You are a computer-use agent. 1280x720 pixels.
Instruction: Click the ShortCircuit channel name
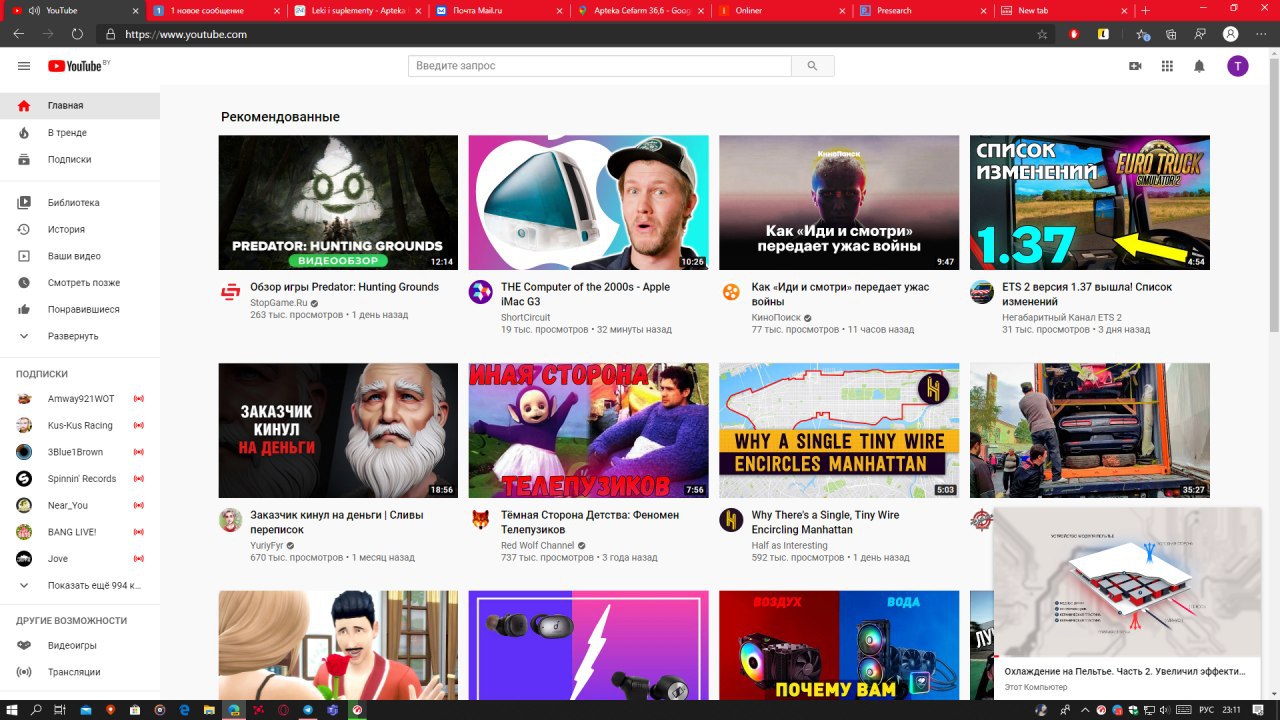526,317
